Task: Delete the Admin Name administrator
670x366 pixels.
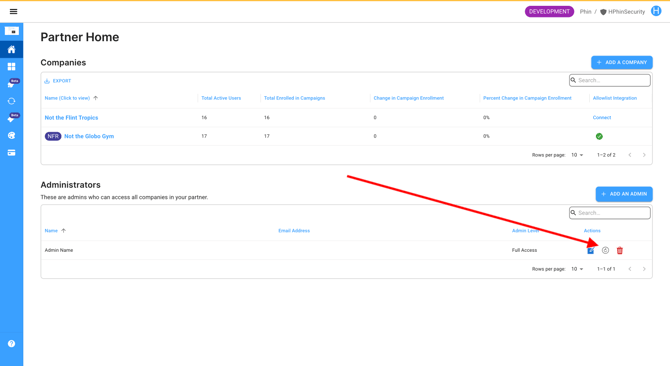Action: click(x=620, y=250)
